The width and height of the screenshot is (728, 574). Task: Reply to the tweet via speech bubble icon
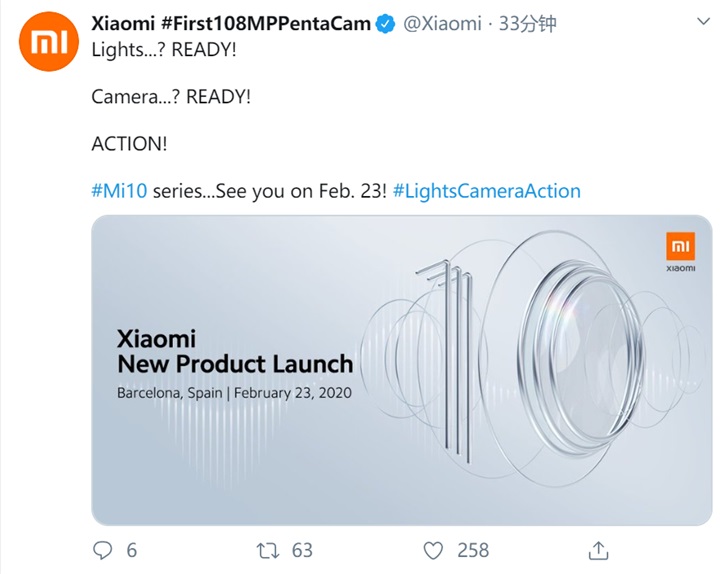click(102, 550)
